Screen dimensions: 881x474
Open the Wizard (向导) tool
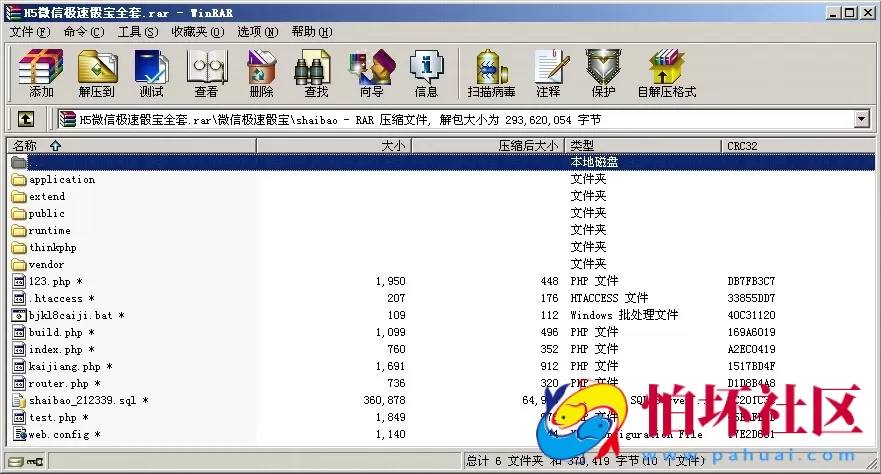point(371,73)
